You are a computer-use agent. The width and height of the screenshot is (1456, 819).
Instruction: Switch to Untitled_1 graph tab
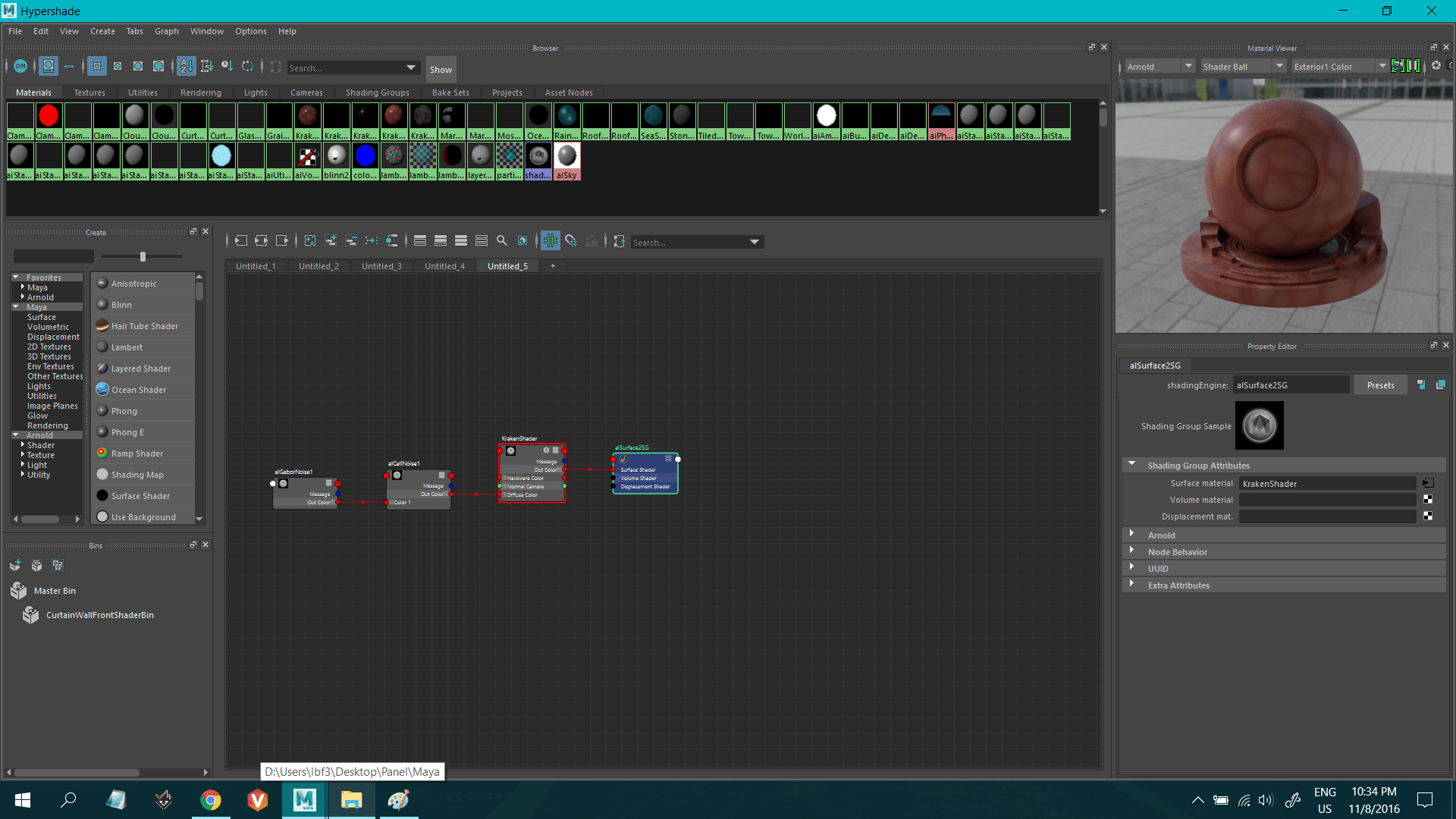coord(256,266)
